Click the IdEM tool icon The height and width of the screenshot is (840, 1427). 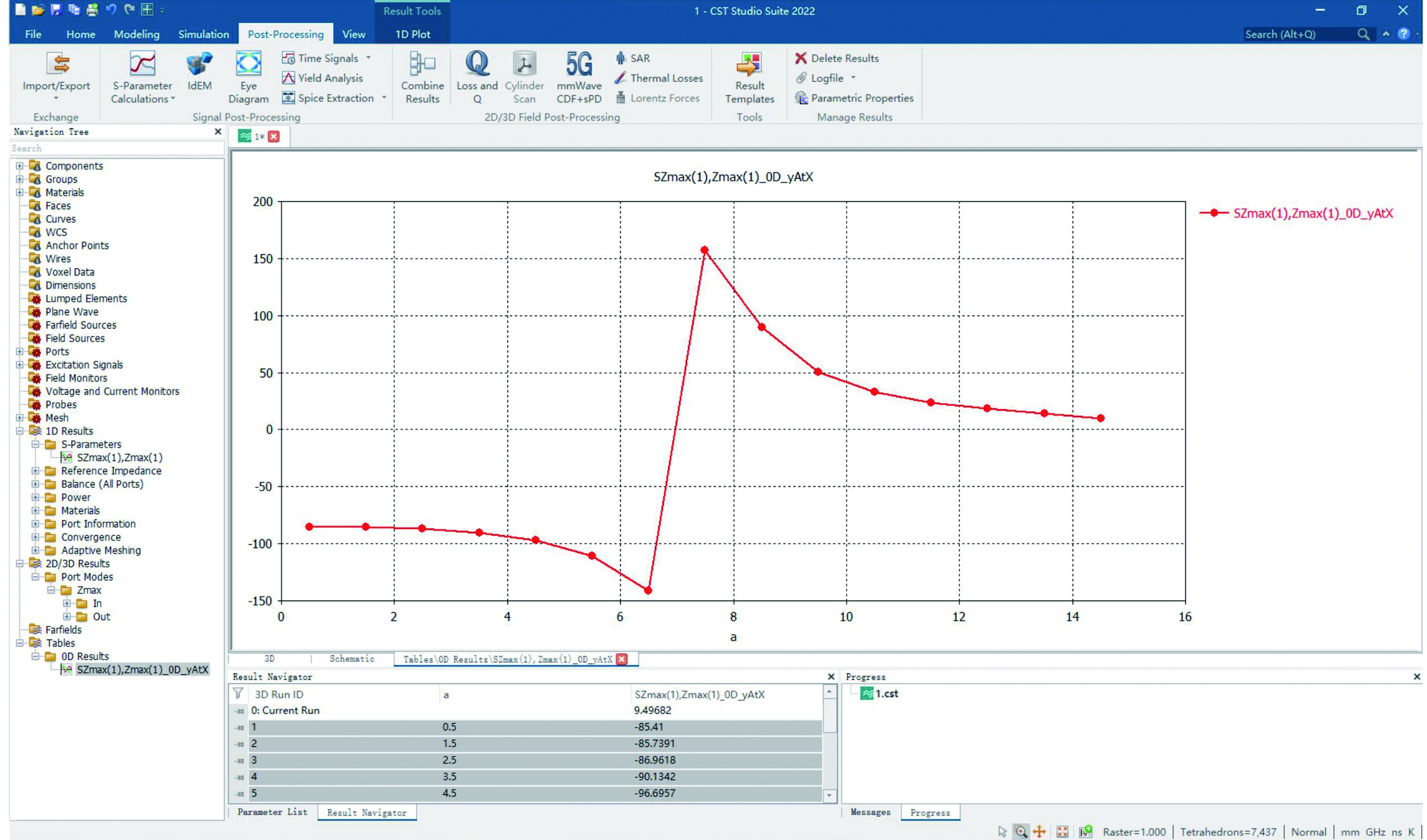click(x=199, y=72)
